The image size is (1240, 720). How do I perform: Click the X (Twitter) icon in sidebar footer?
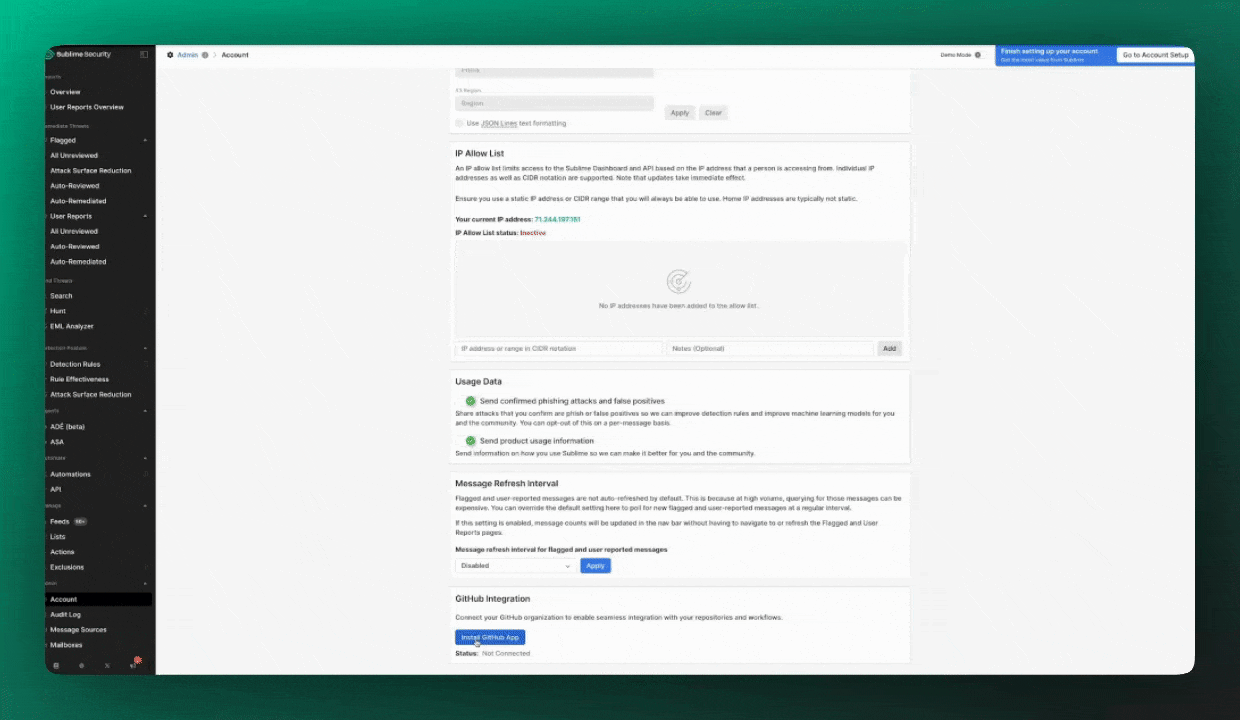click(x=107, y=665)
